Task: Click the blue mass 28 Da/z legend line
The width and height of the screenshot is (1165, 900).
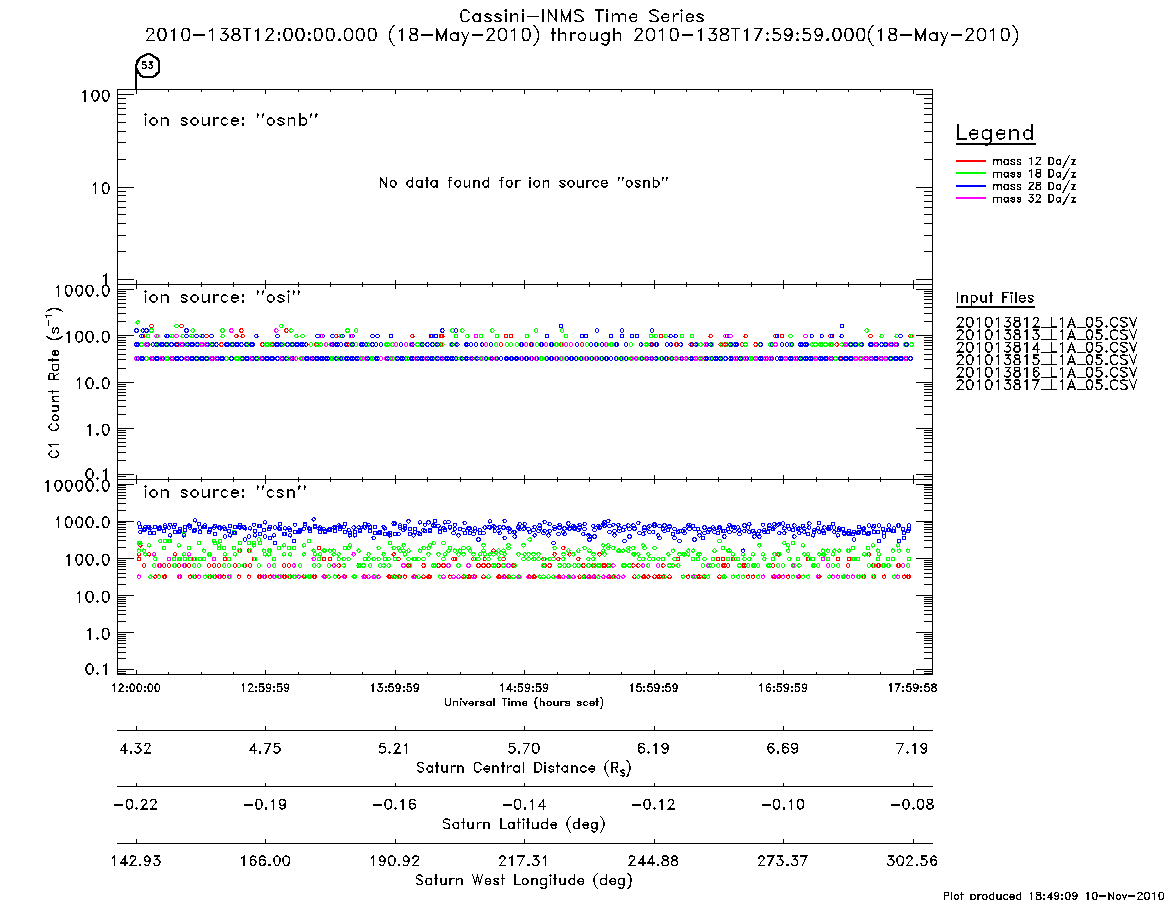Action: point(970,187)
